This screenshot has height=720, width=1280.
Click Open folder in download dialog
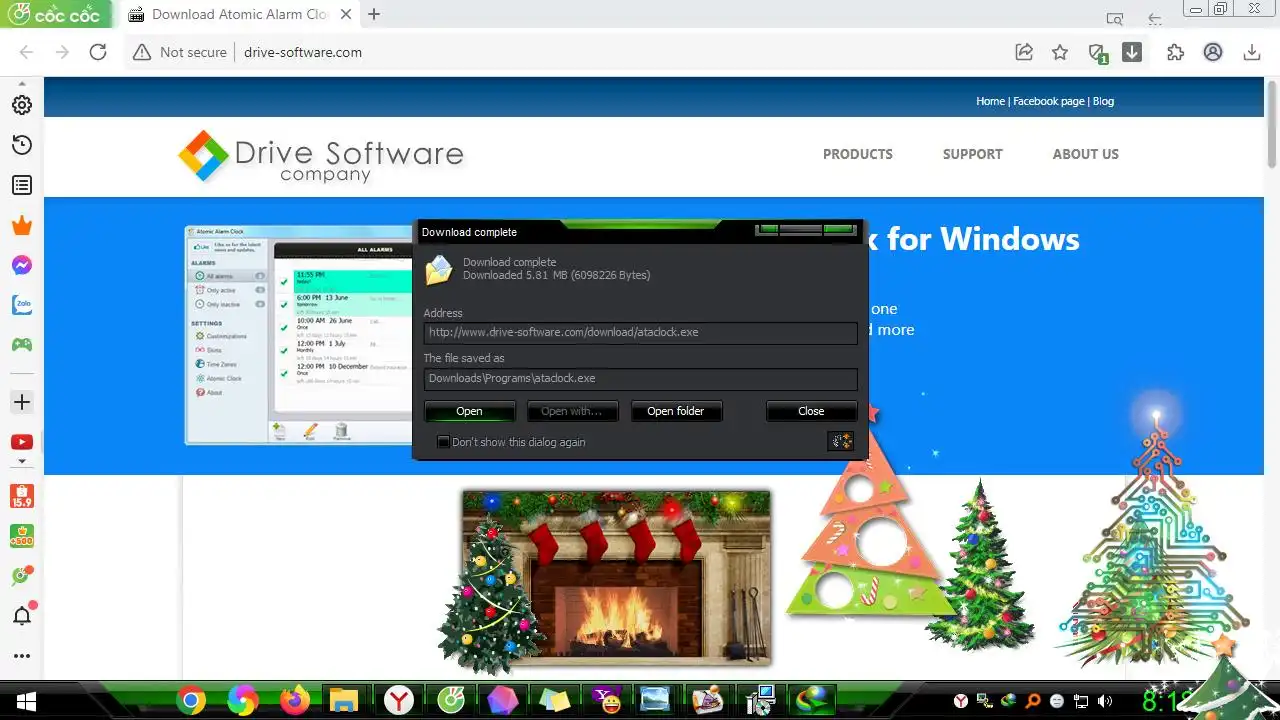point(675,411)
